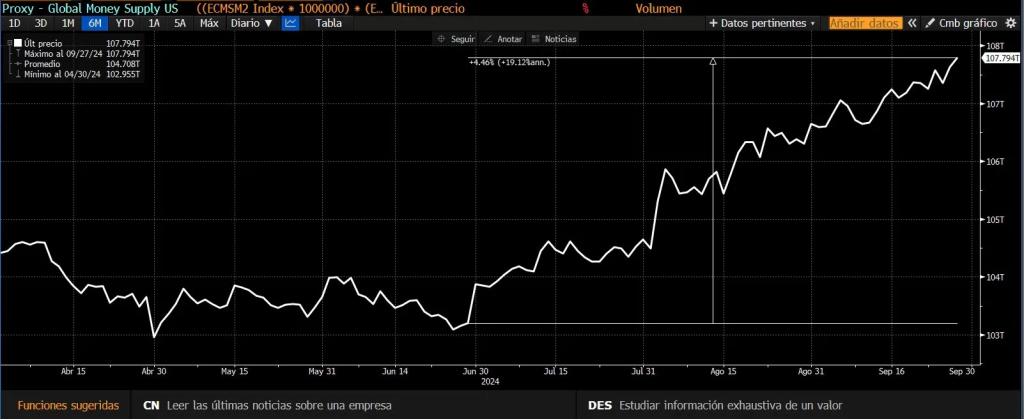Select the Máx range tab

(x=209, y=22)
